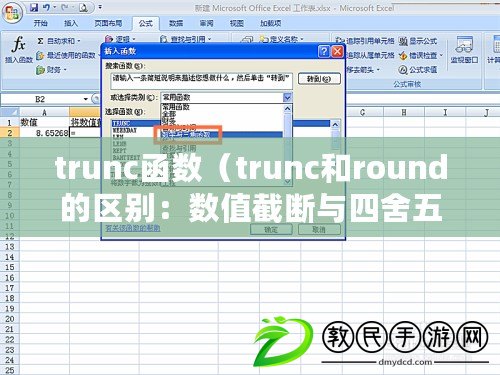Image resolution: width=500 pixels, height=375 pixels.
Task: Open the customize quick access toolbar arrow
Action: click(100, 7)
